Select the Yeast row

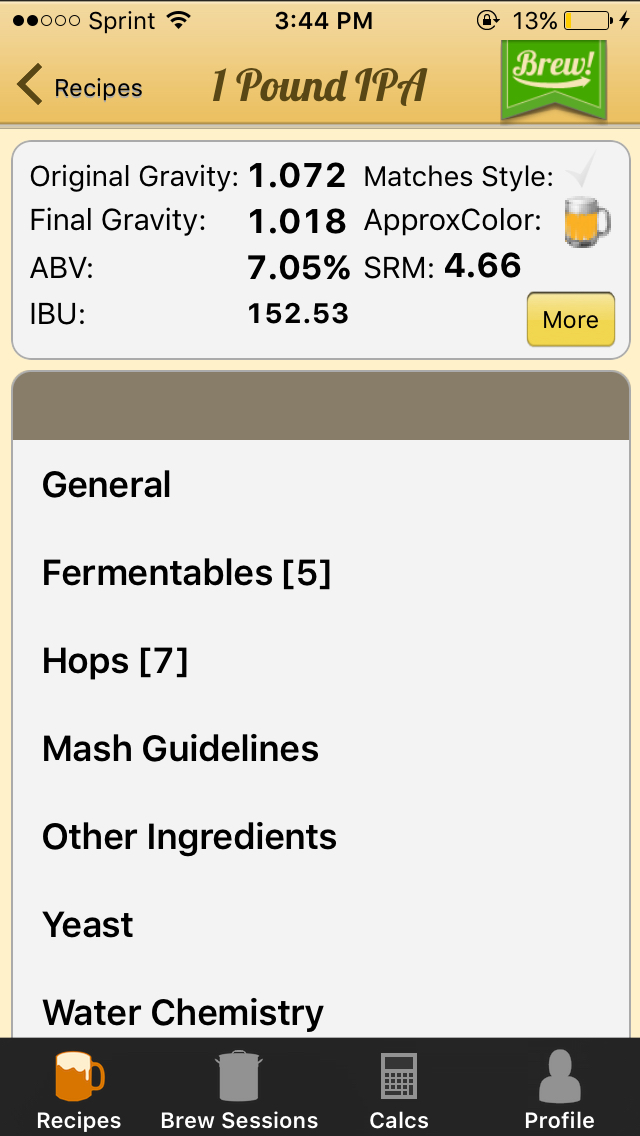[320, 925]
